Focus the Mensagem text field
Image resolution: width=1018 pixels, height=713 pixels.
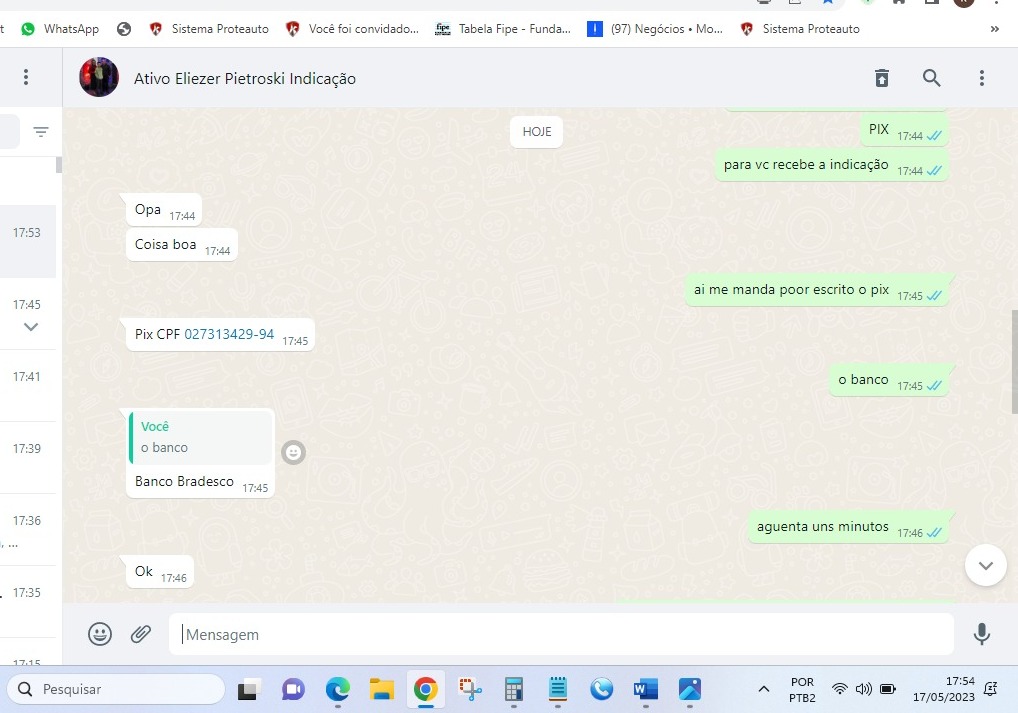point(560,634)
